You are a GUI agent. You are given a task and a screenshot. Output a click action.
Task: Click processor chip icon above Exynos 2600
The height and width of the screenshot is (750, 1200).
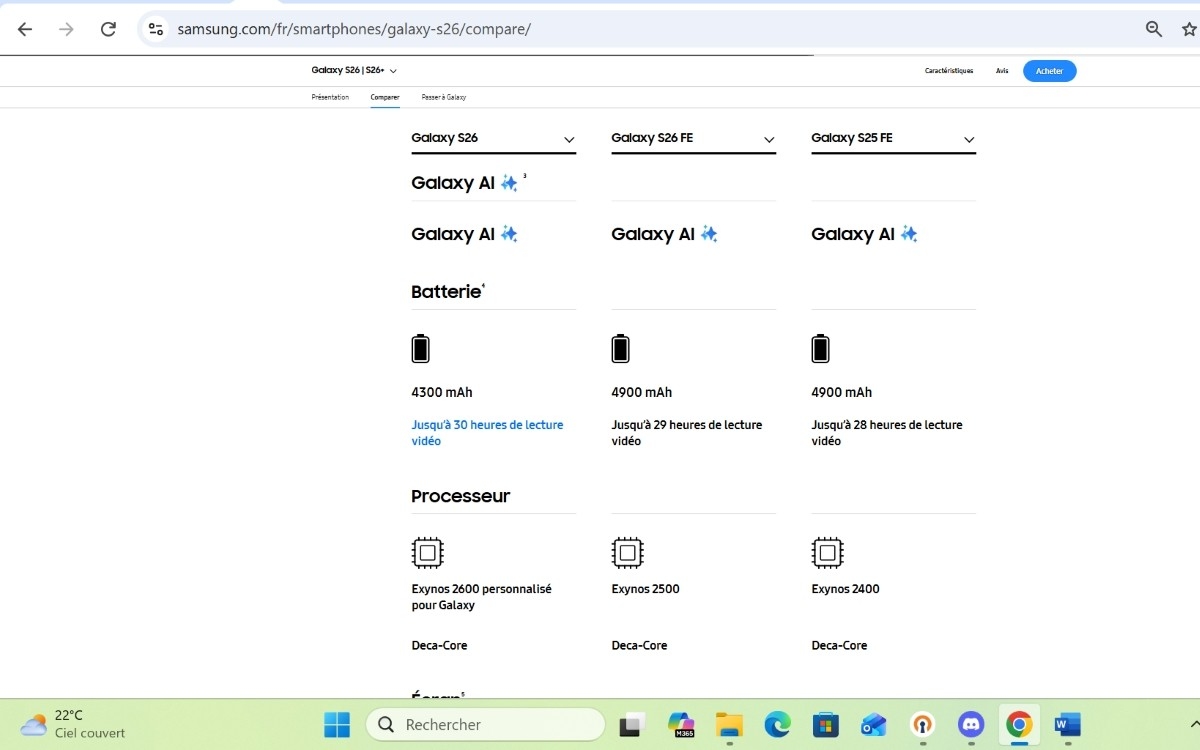427,552
